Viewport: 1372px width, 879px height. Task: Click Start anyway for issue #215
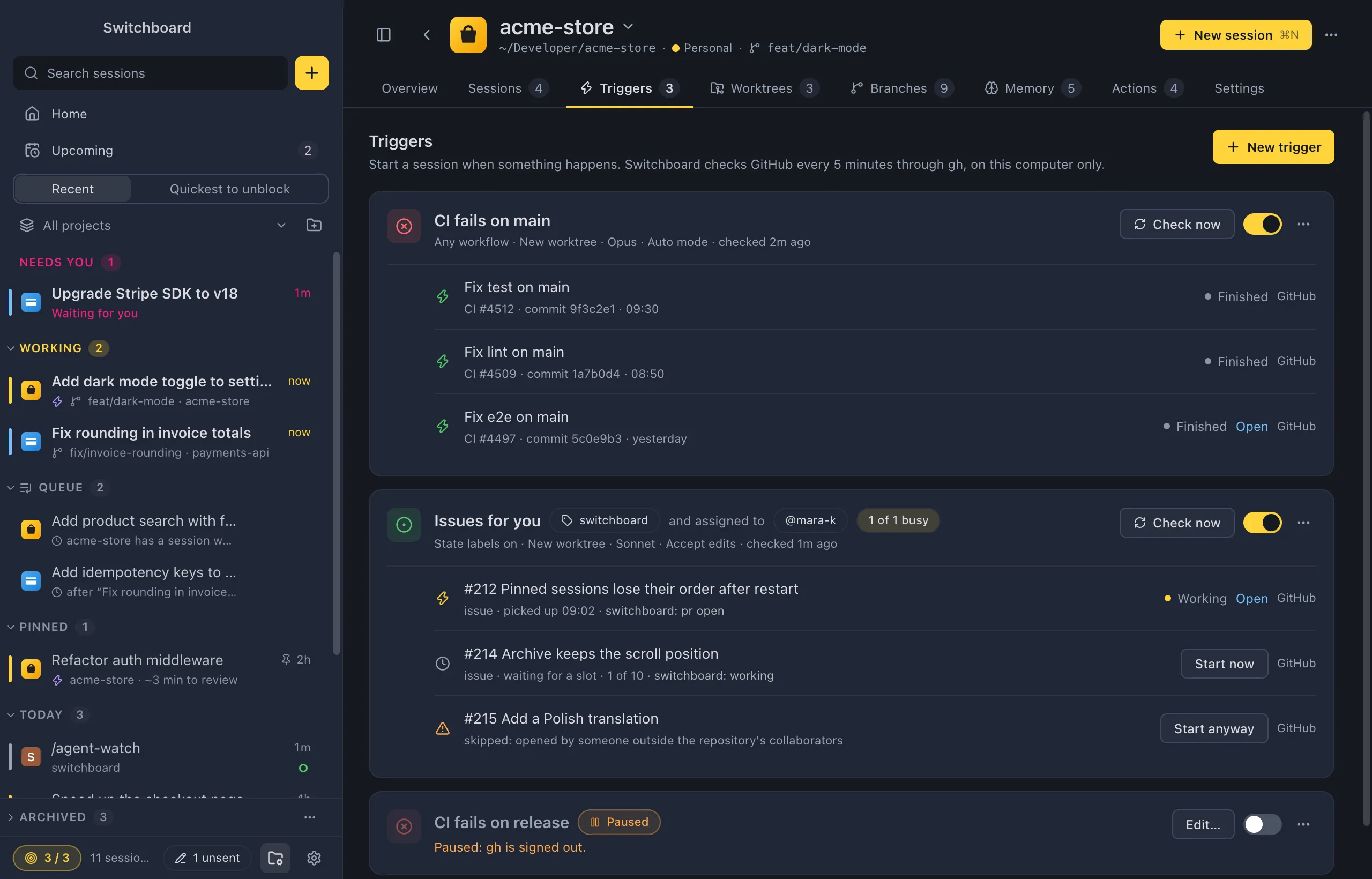click(1214, 728)
